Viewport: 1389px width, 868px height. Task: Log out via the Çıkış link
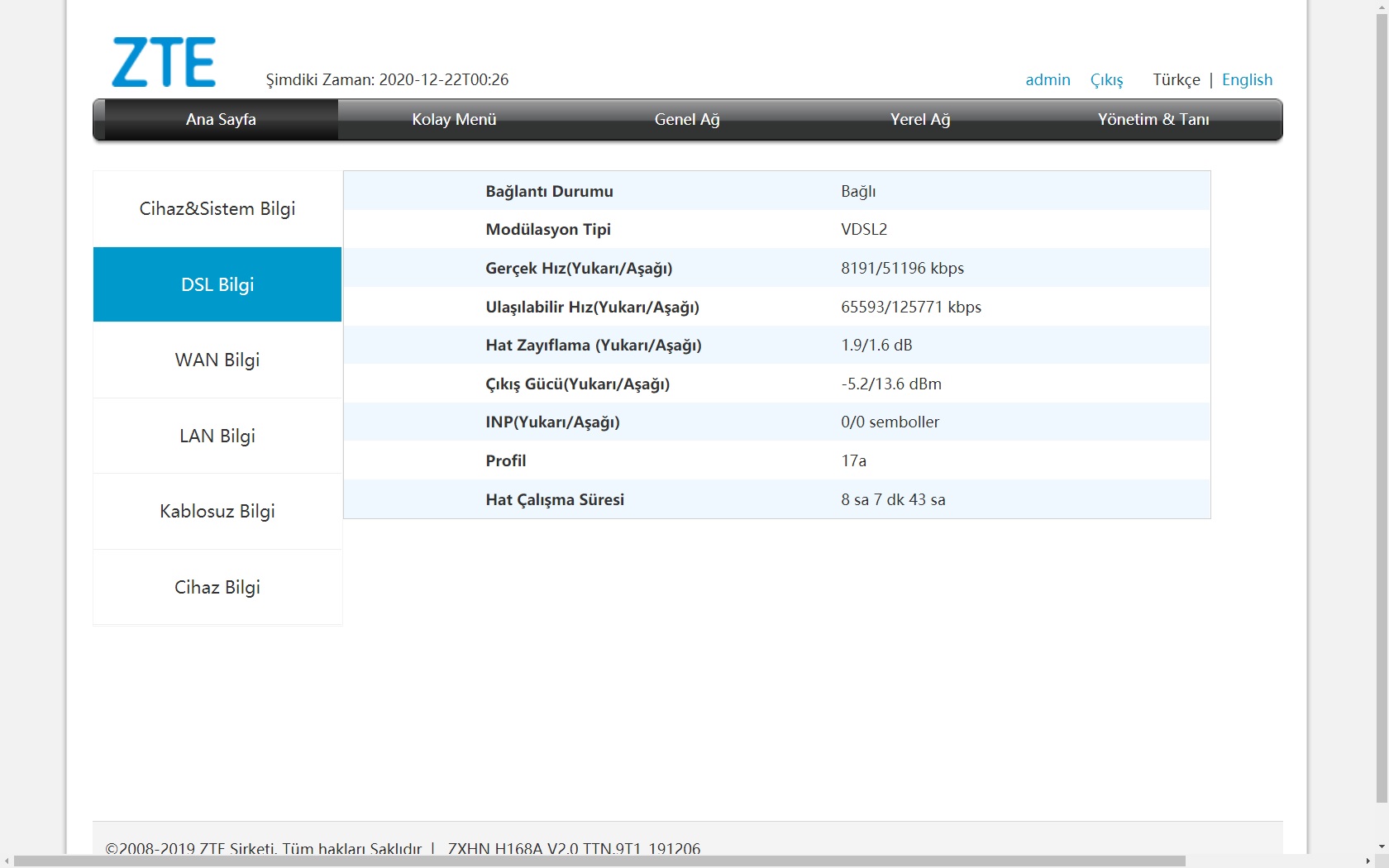[x=1106, y=79]
